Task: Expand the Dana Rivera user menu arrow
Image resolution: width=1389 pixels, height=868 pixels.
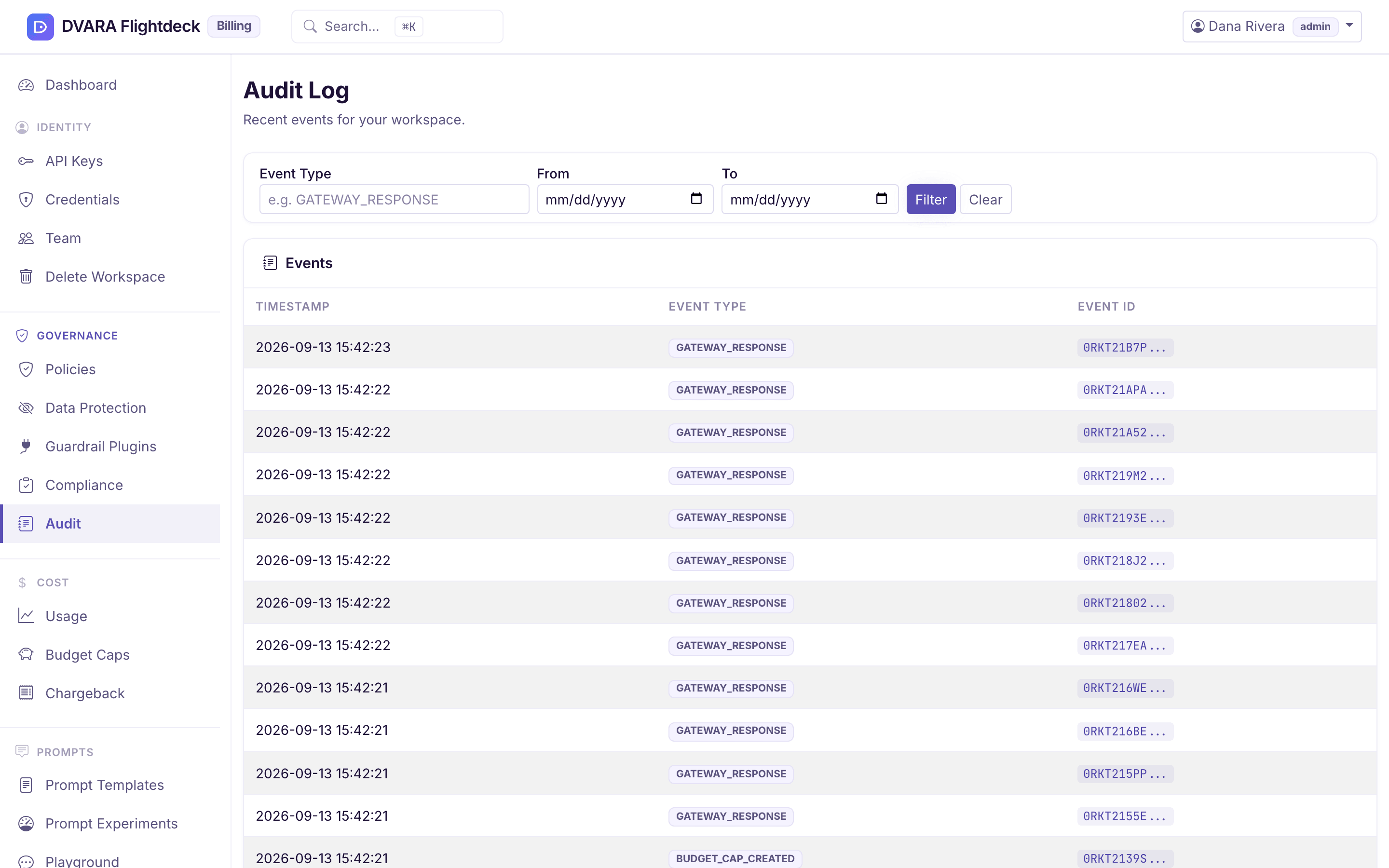Action: point(1349,26)
